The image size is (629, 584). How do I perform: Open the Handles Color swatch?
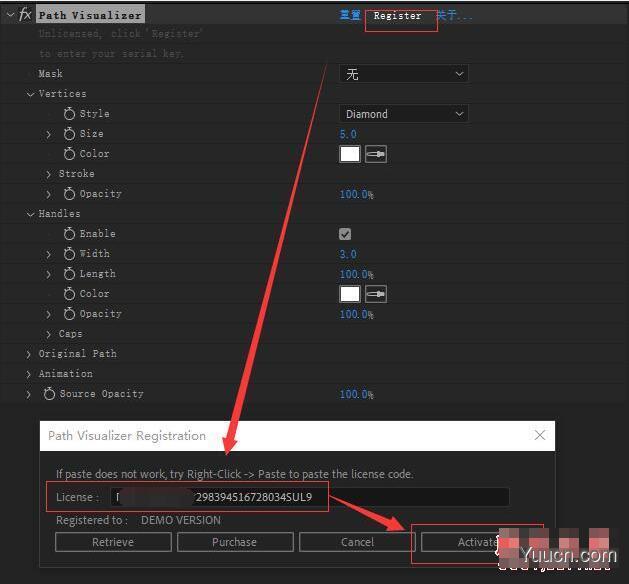pos(350,294)
